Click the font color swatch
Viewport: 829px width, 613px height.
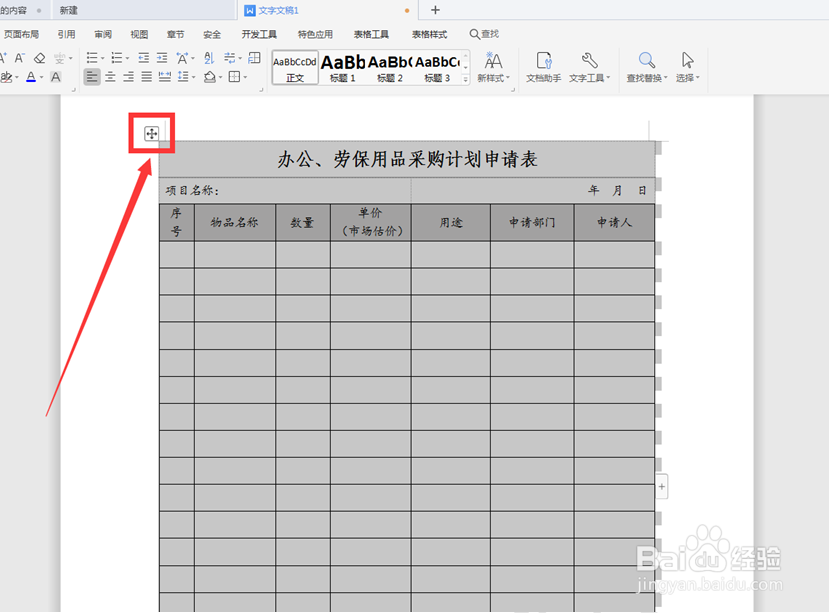[31, 77]
